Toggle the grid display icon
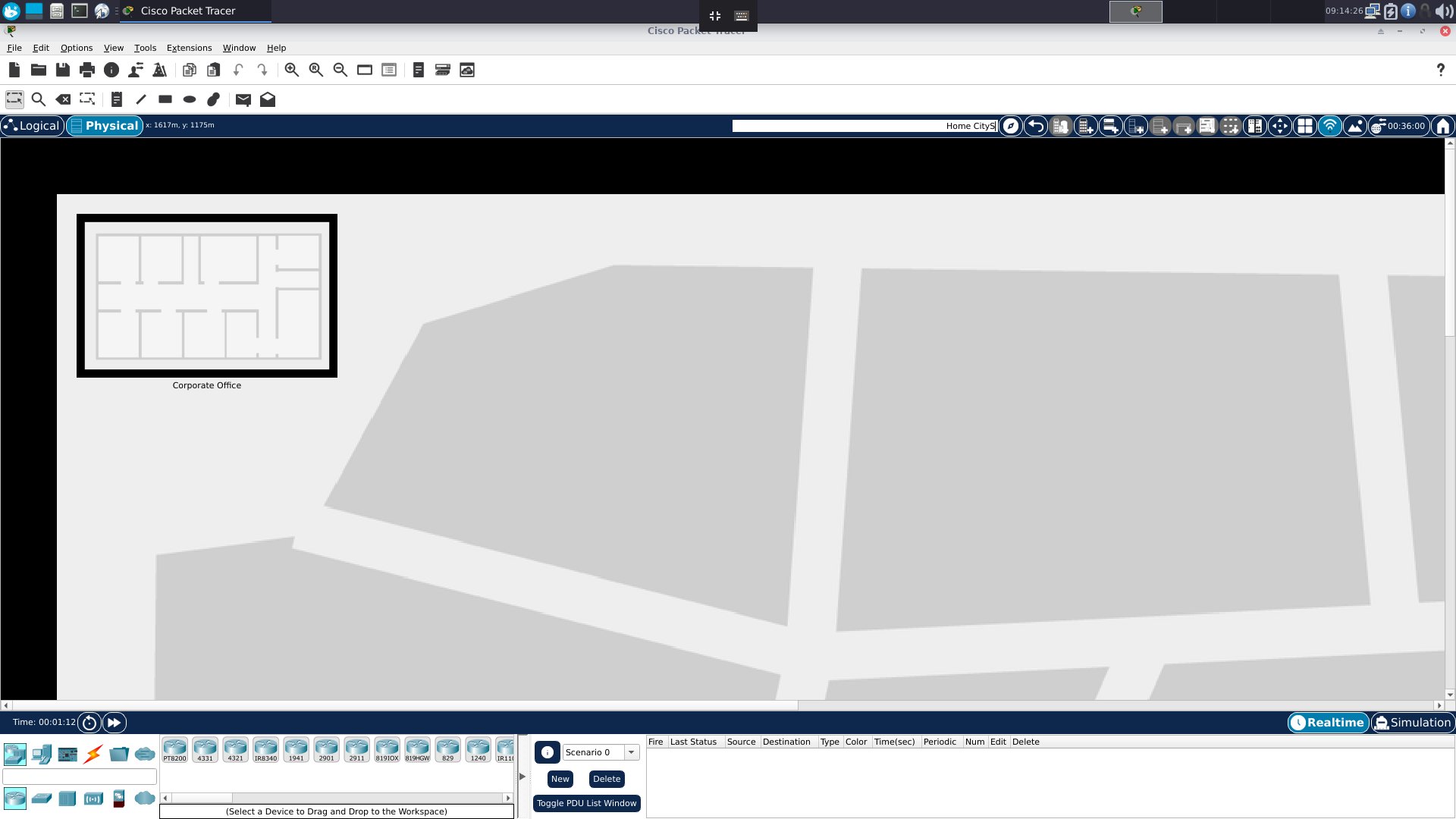1456x819 pixels. coord(1305,126)
